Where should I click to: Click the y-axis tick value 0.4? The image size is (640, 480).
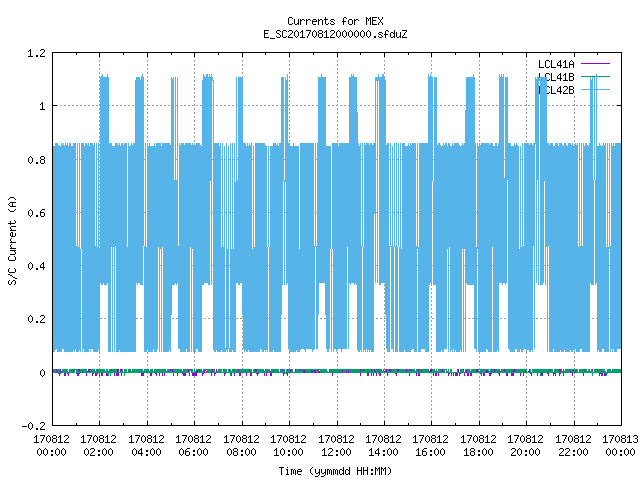click(36, 266)
